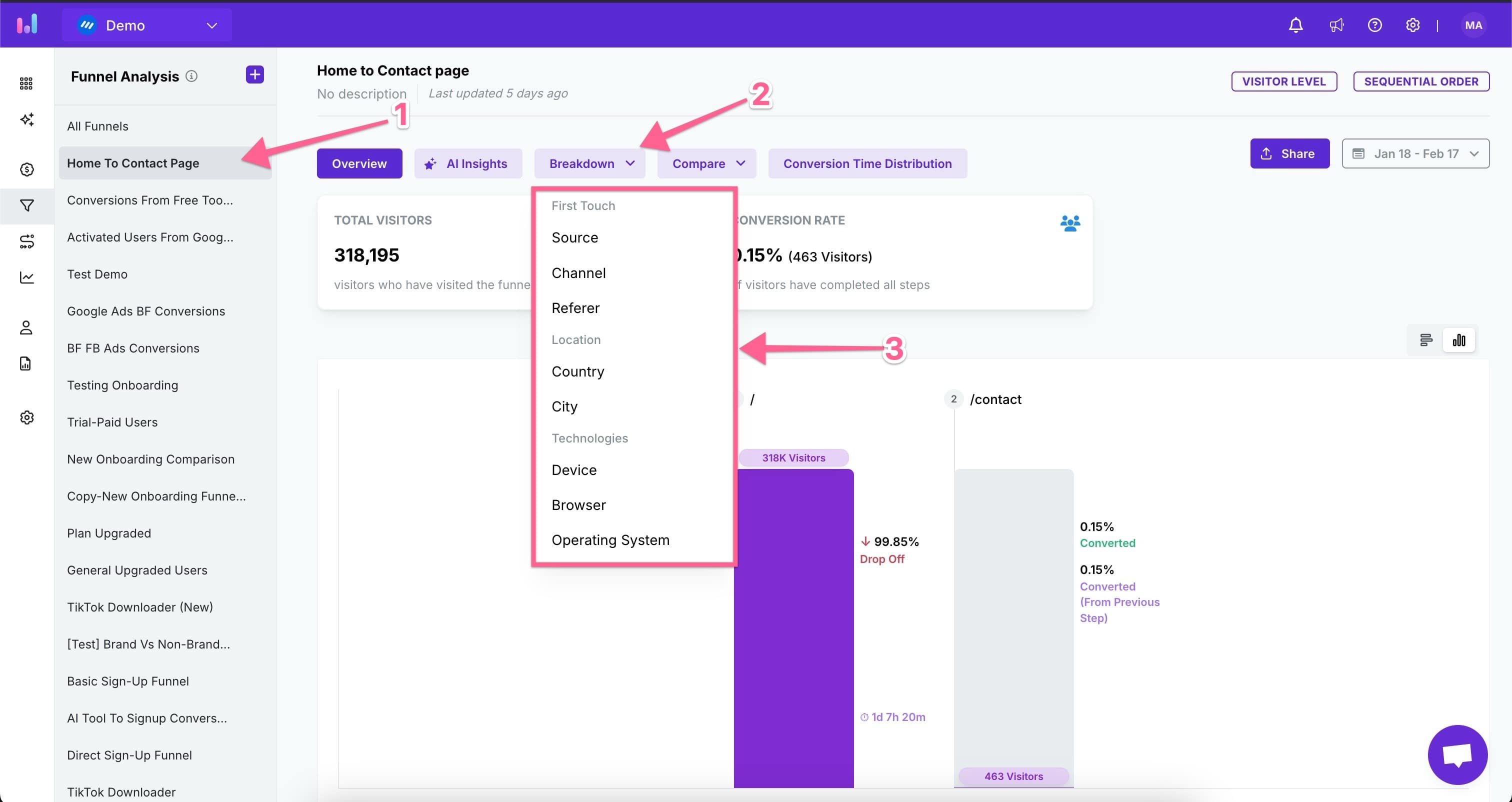
Task: Open the top bar settings gear
Action: [1413, 25]
